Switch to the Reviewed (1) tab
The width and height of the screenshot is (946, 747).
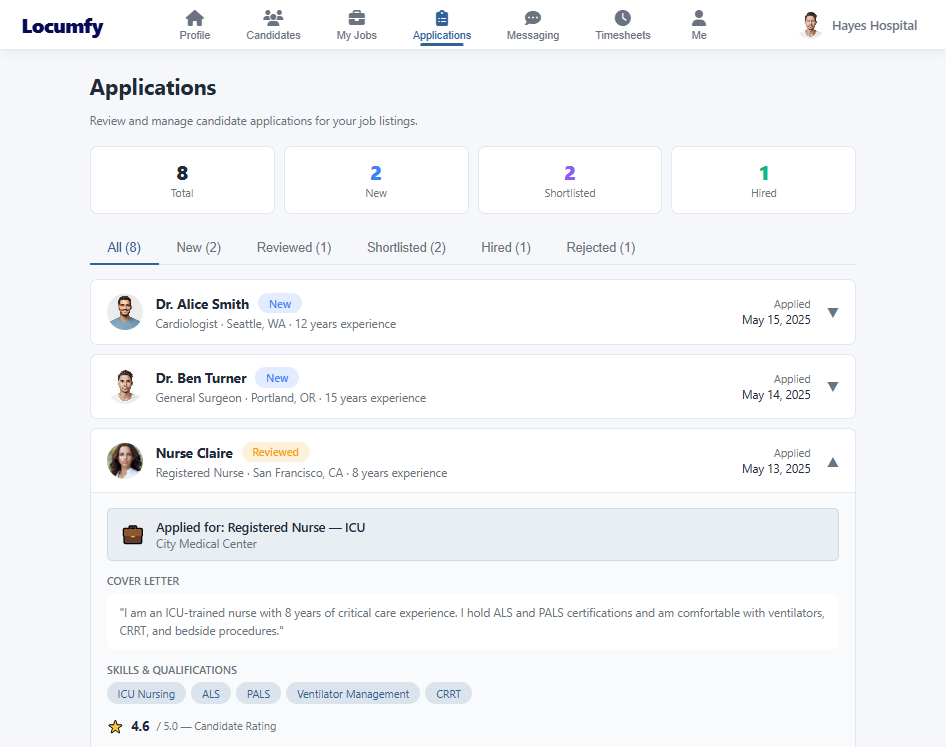coord(294,247)
